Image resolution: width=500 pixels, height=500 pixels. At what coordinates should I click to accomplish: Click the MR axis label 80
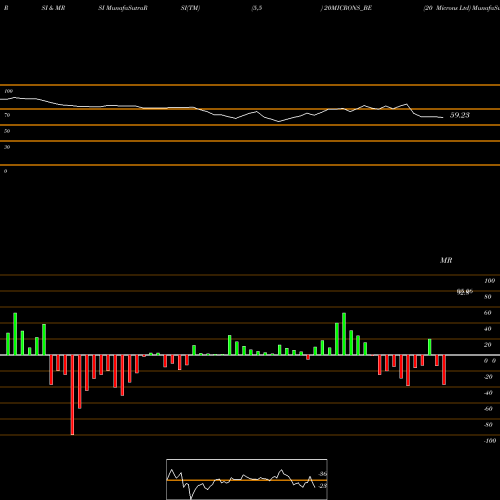488,297
